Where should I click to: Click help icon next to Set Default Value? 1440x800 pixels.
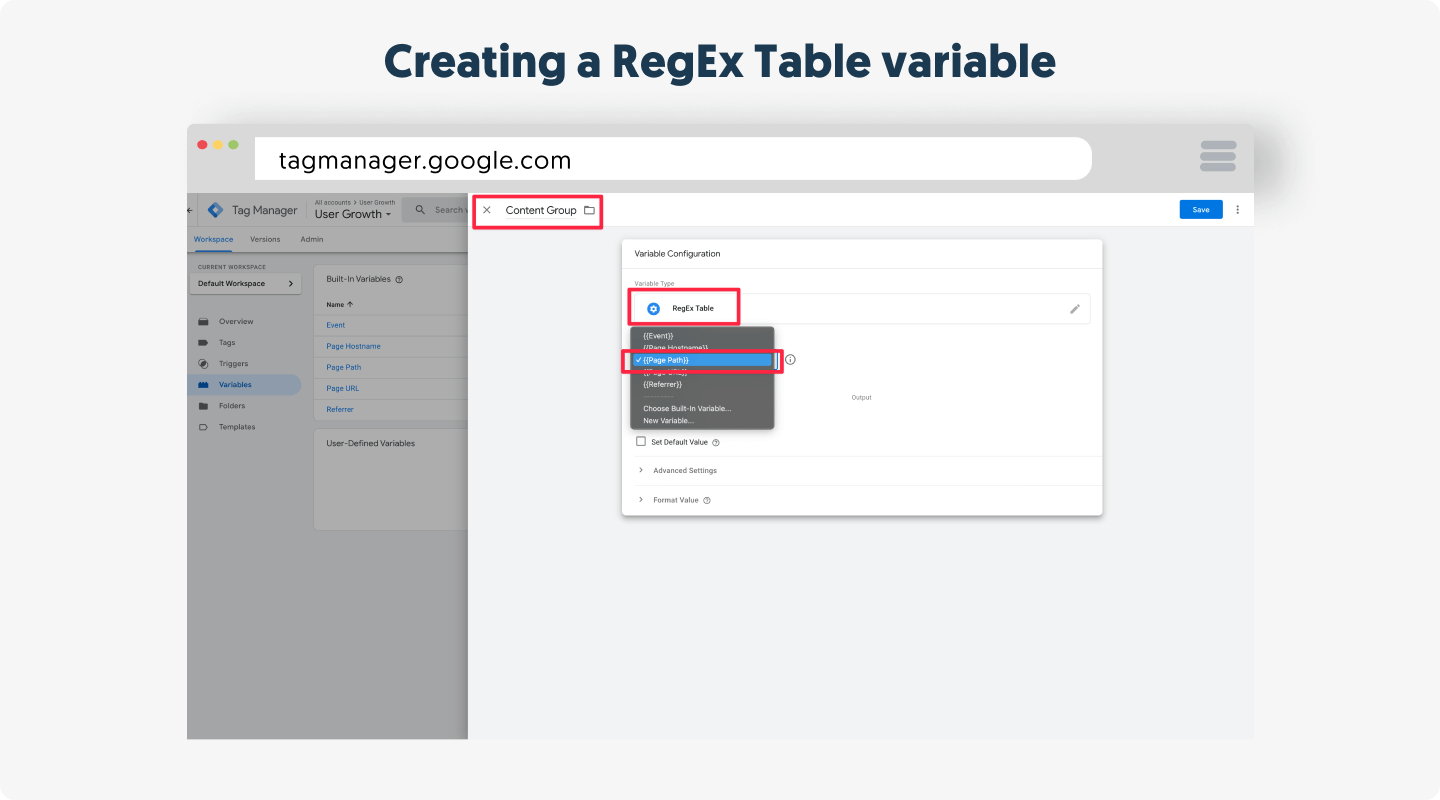point(716,442)
